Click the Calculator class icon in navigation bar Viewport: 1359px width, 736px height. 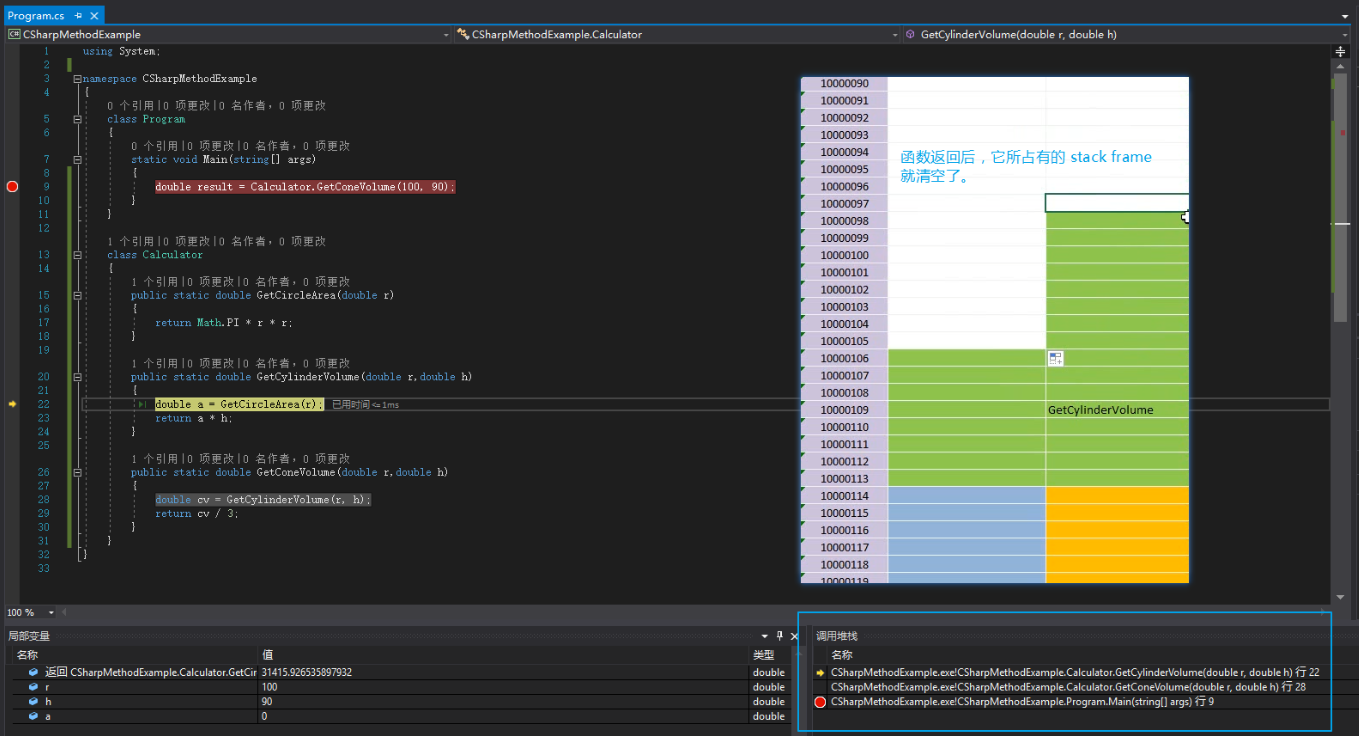pyautogui.click(x=463, y=34)
